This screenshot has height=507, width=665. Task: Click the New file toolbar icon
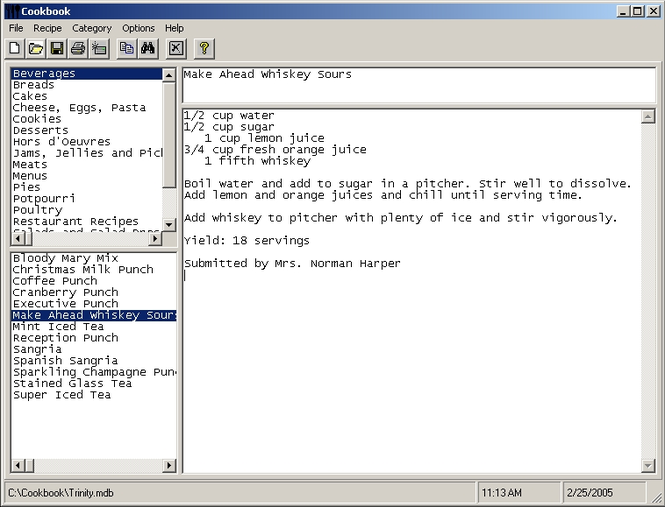point(15,48)
